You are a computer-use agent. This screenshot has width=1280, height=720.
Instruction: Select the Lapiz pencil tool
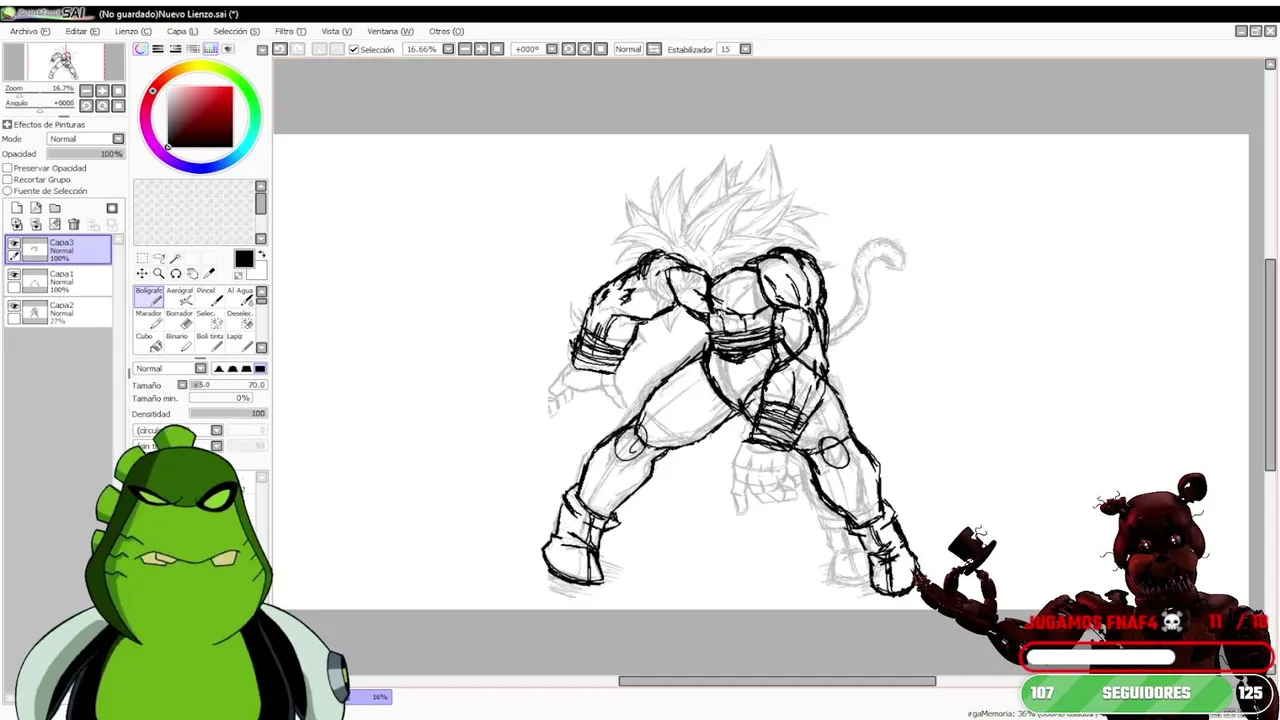point(240,342)
